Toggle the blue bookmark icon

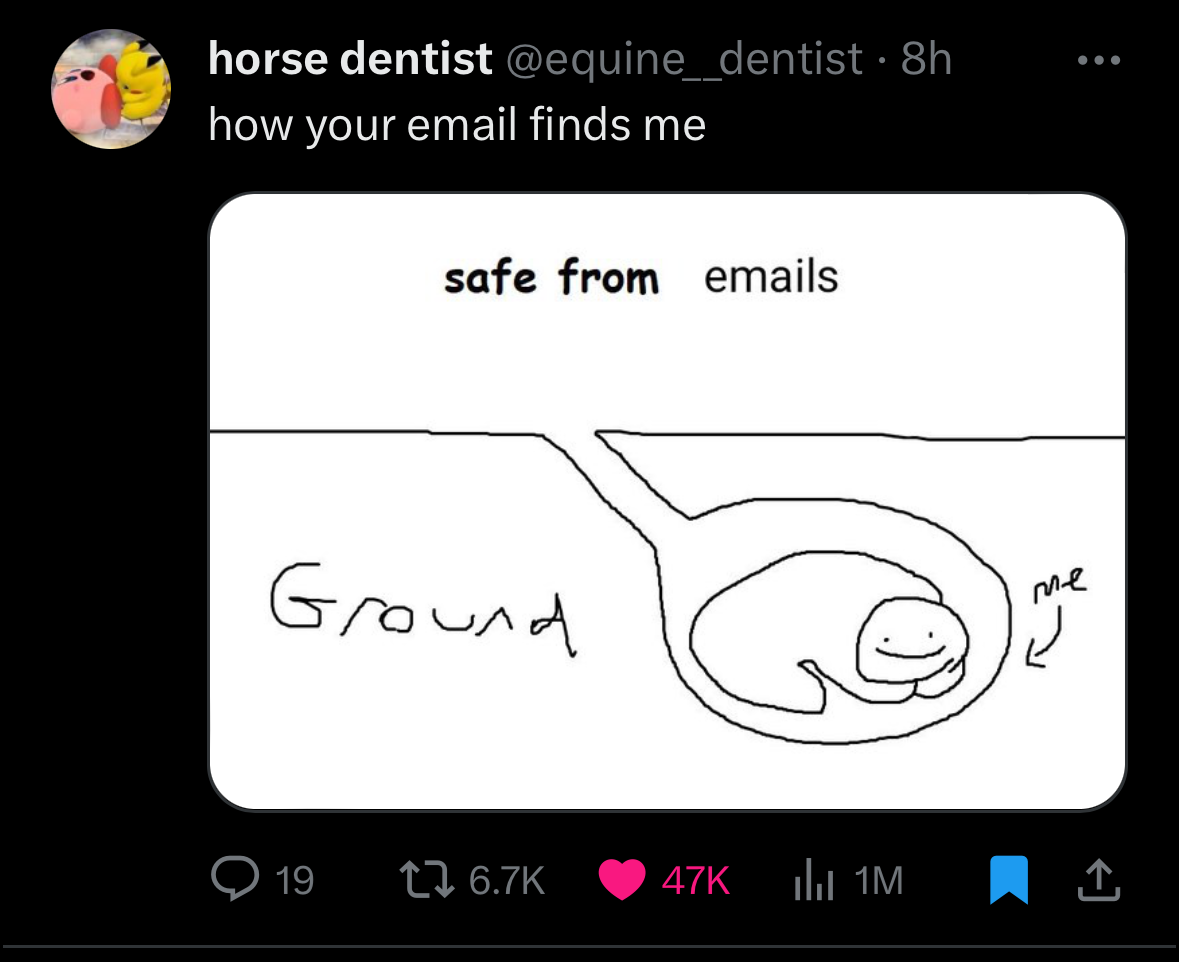[x=1008, y=879]
